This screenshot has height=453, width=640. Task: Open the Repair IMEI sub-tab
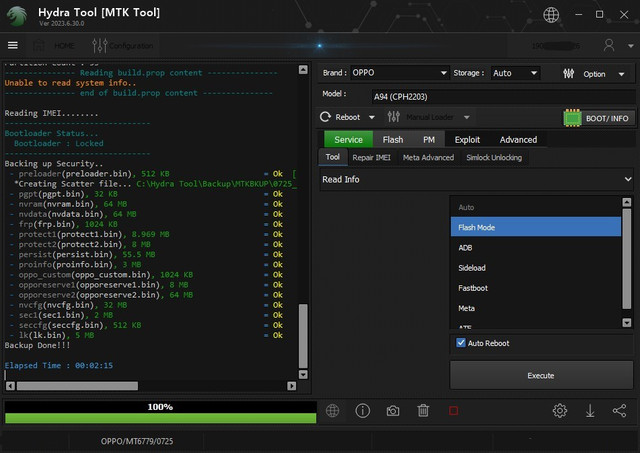coord(371,157)
